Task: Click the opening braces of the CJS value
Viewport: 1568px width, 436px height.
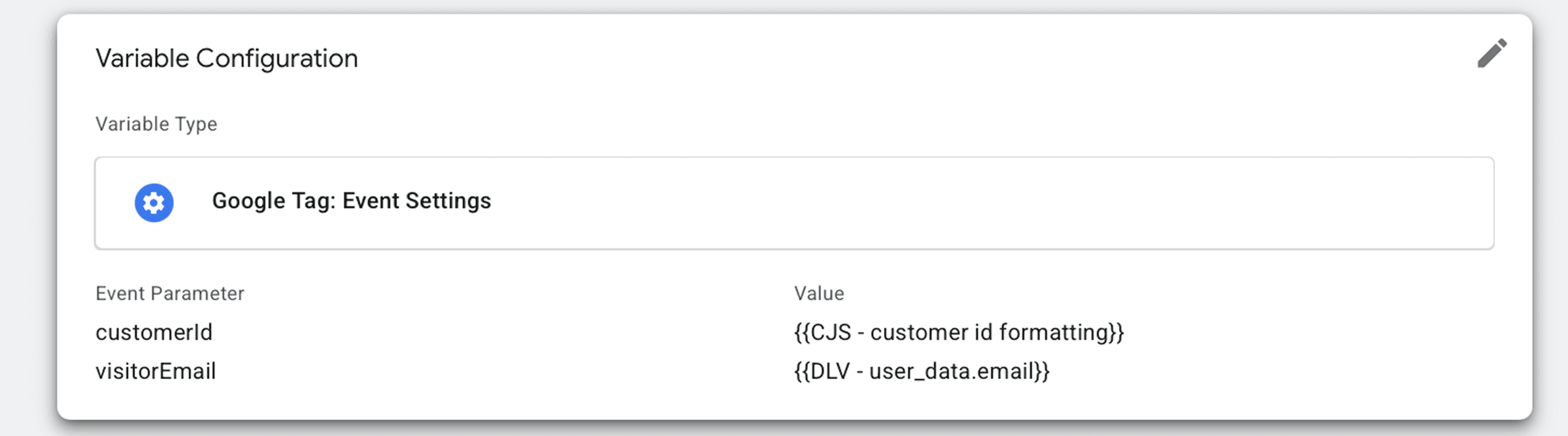Action: 802,332
